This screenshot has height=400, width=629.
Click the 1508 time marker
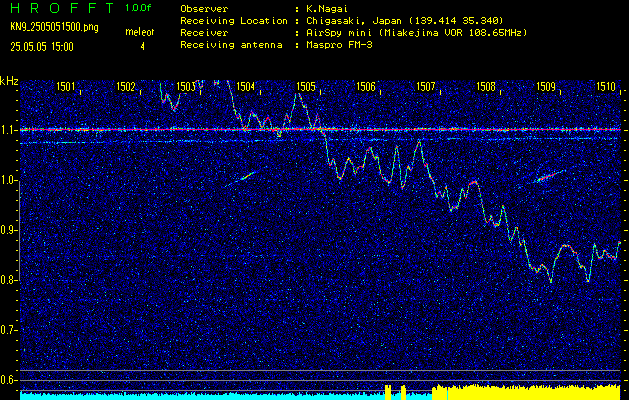[x=486, y=86]
